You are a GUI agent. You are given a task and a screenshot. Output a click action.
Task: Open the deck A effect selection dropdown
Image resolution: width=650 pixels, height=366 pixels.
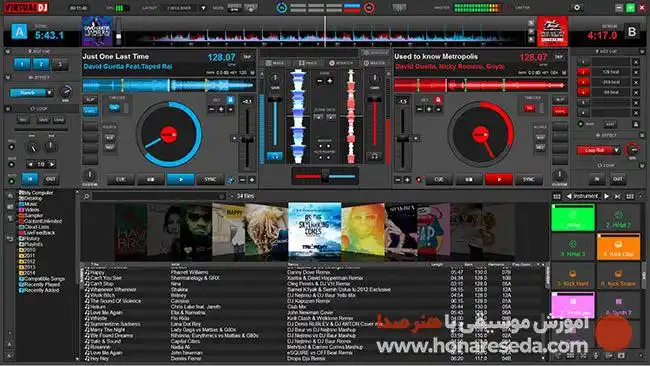click(x=49, y=93)
